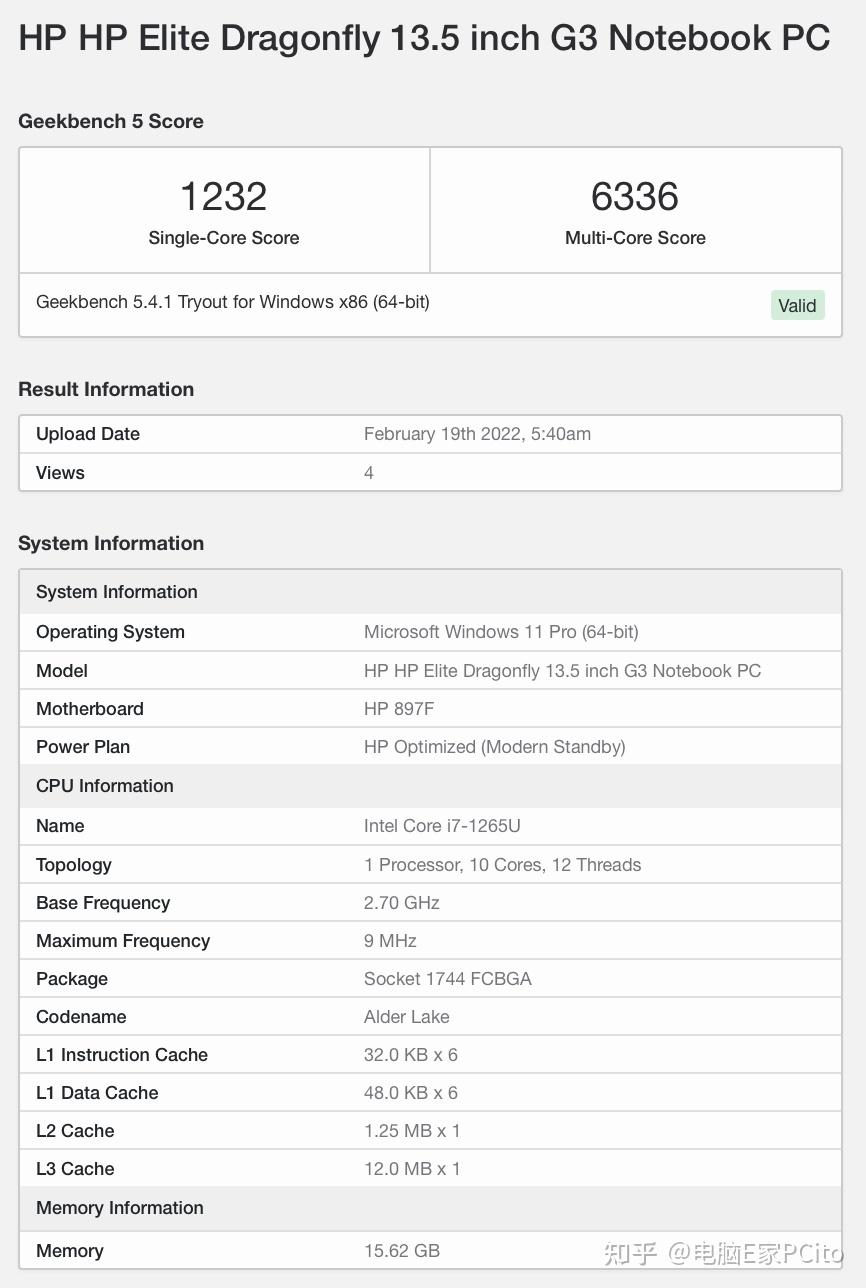Click the Topology value with 10 cores
The image size is (866, 1288).
(502, 865)
